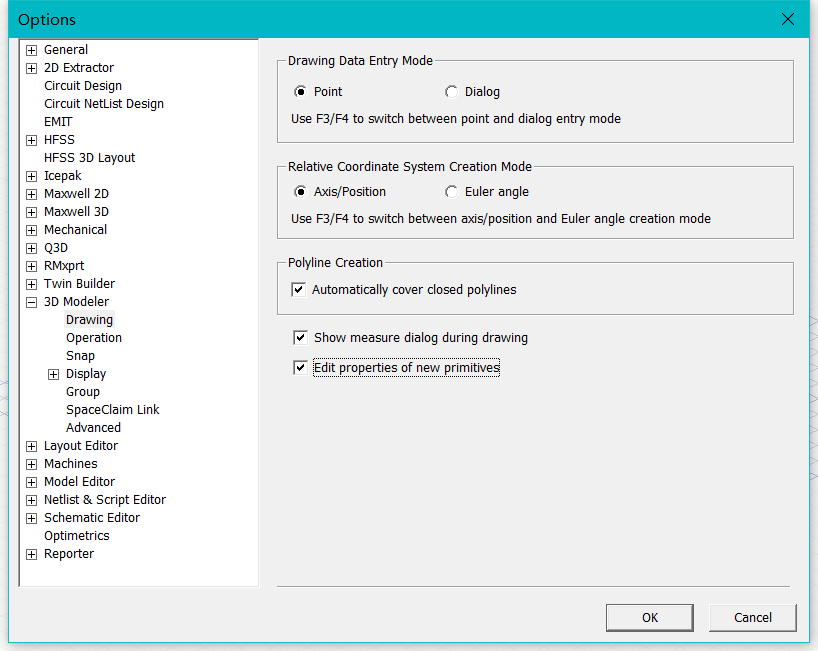Expand the Q3D node
Screen dimensions: 818x651
31,248
